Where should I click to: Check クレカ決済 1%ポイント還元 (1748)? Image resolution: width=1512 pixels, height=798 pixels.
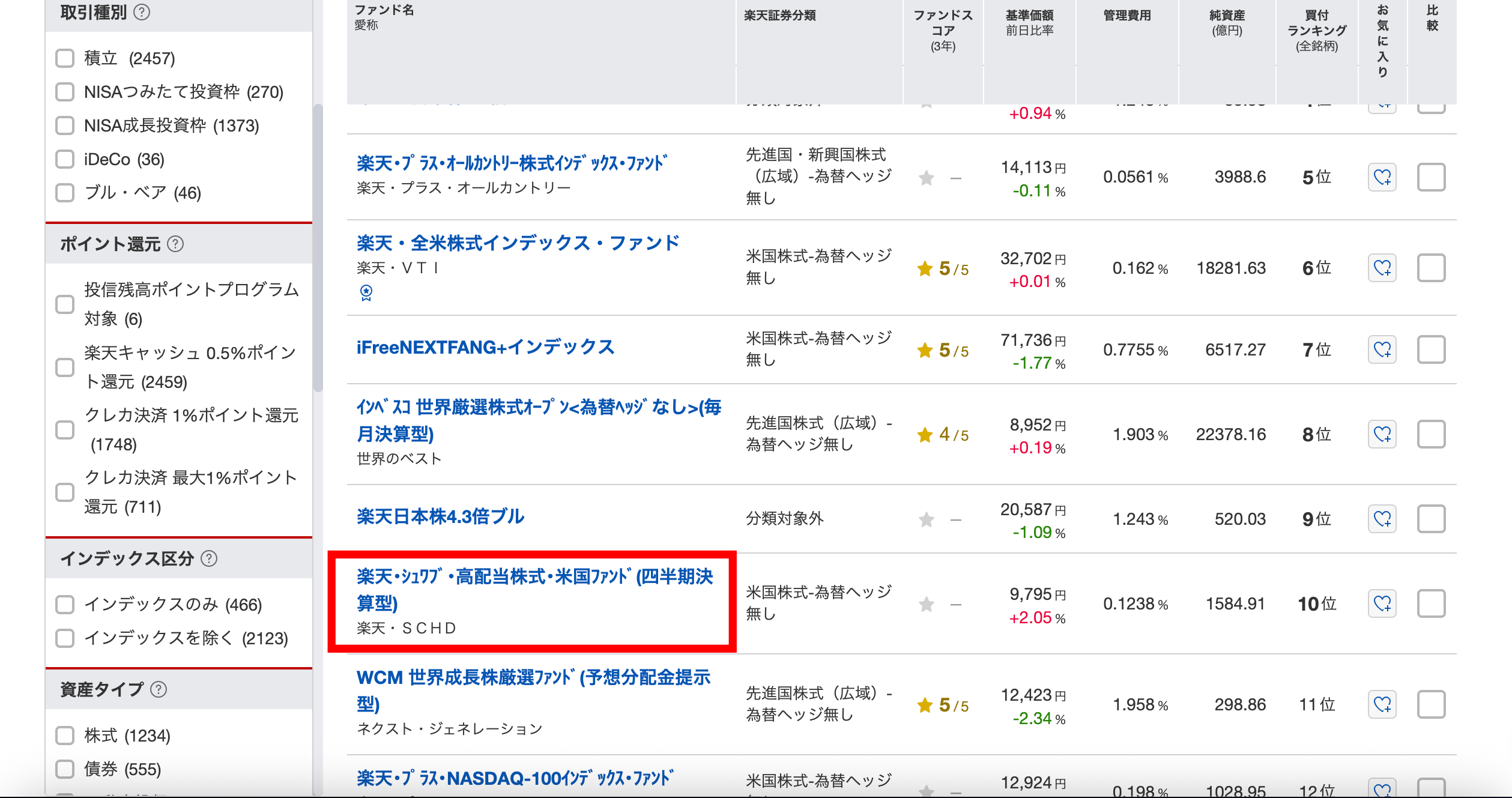coord(65,430)
